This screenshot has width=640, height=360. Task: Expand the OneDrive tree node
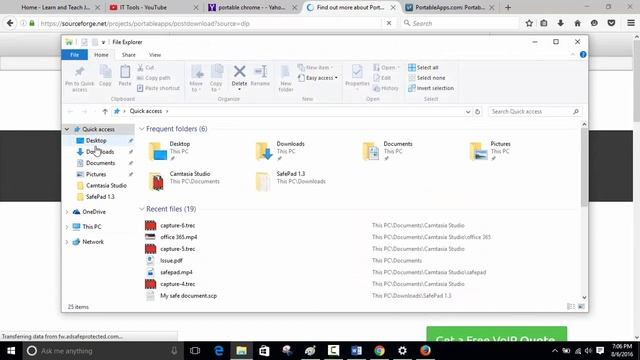click(x=67, y=212)
